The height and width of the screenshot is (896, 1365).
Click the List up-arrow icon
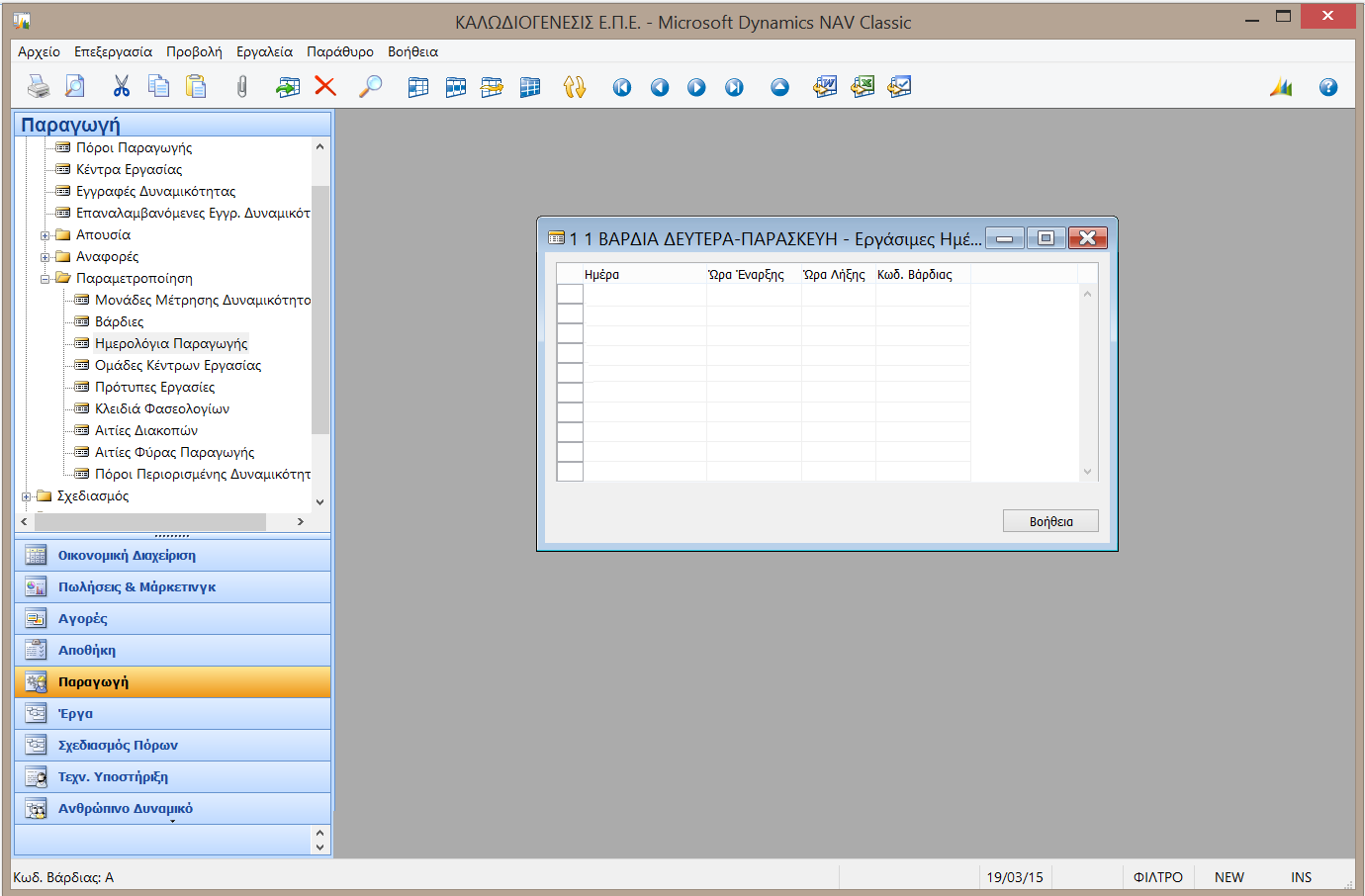780,88
